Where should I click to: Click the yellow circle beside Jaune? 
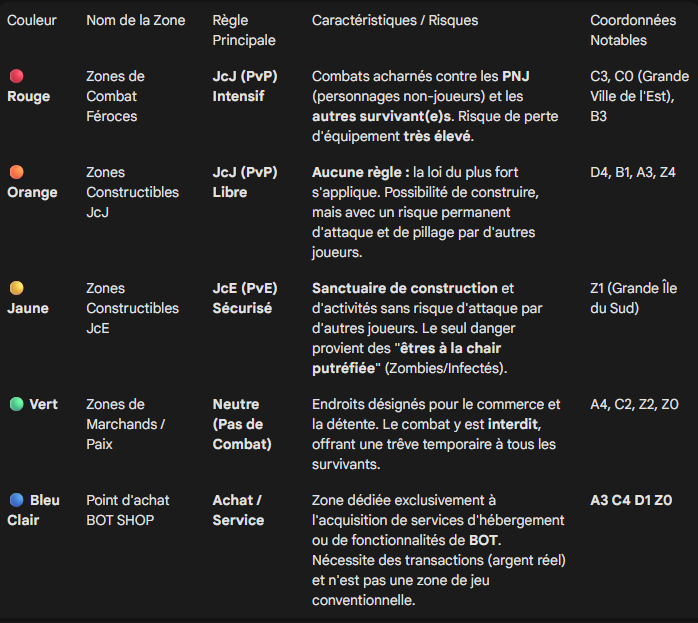16,288
